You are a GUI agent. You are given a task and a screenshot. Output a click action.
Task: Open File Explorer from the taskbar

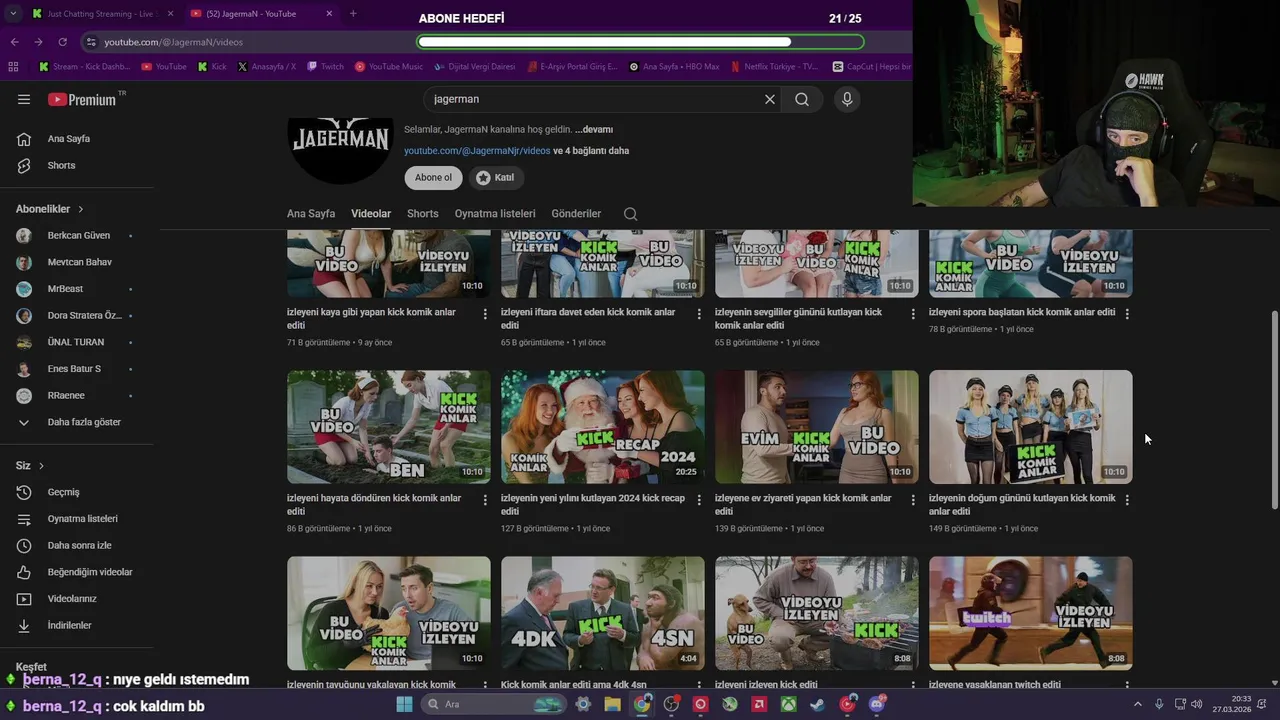pos(612,704)
